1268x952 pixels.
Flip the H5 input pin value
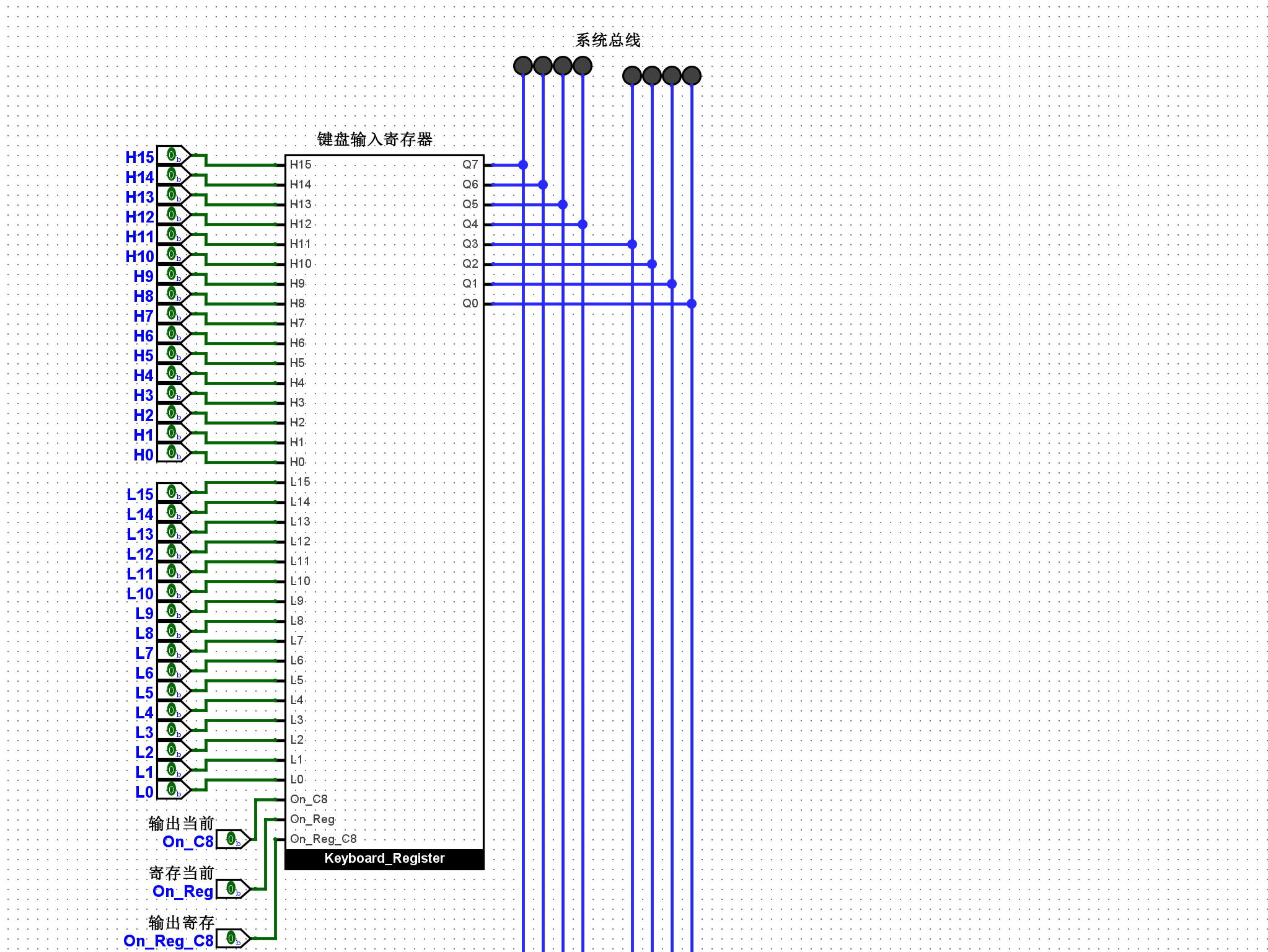tap(174, 353)
